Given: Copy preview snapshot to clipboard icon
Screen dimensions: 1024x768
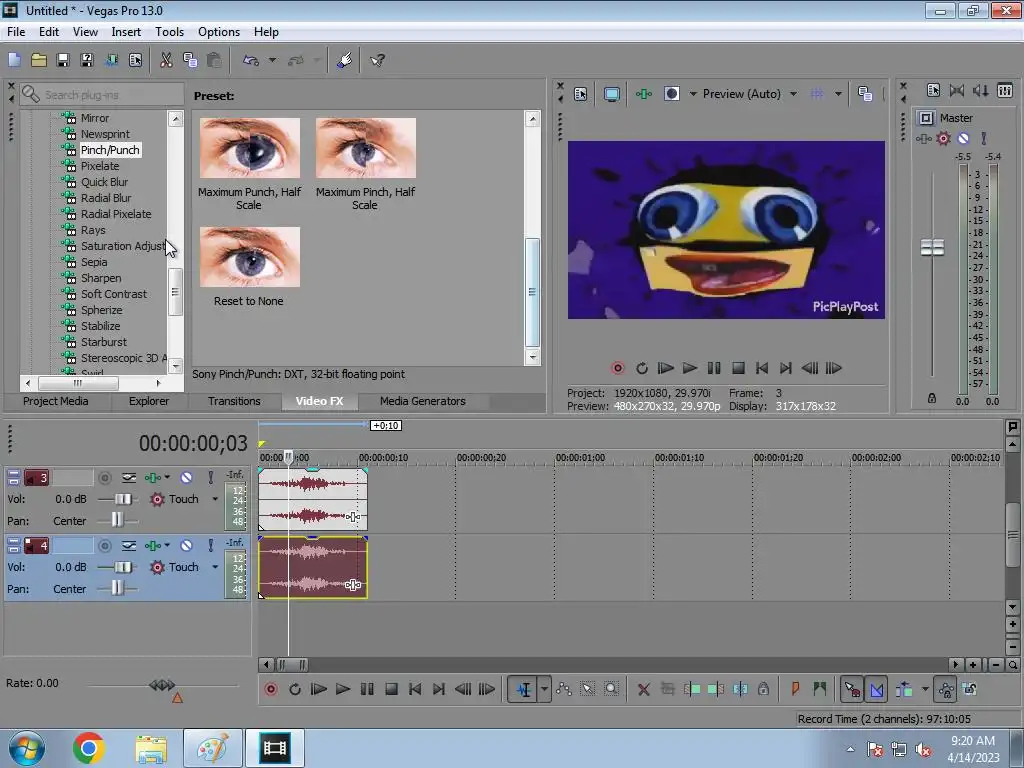Looking at the screenshot, I should (x=865, y=94).
